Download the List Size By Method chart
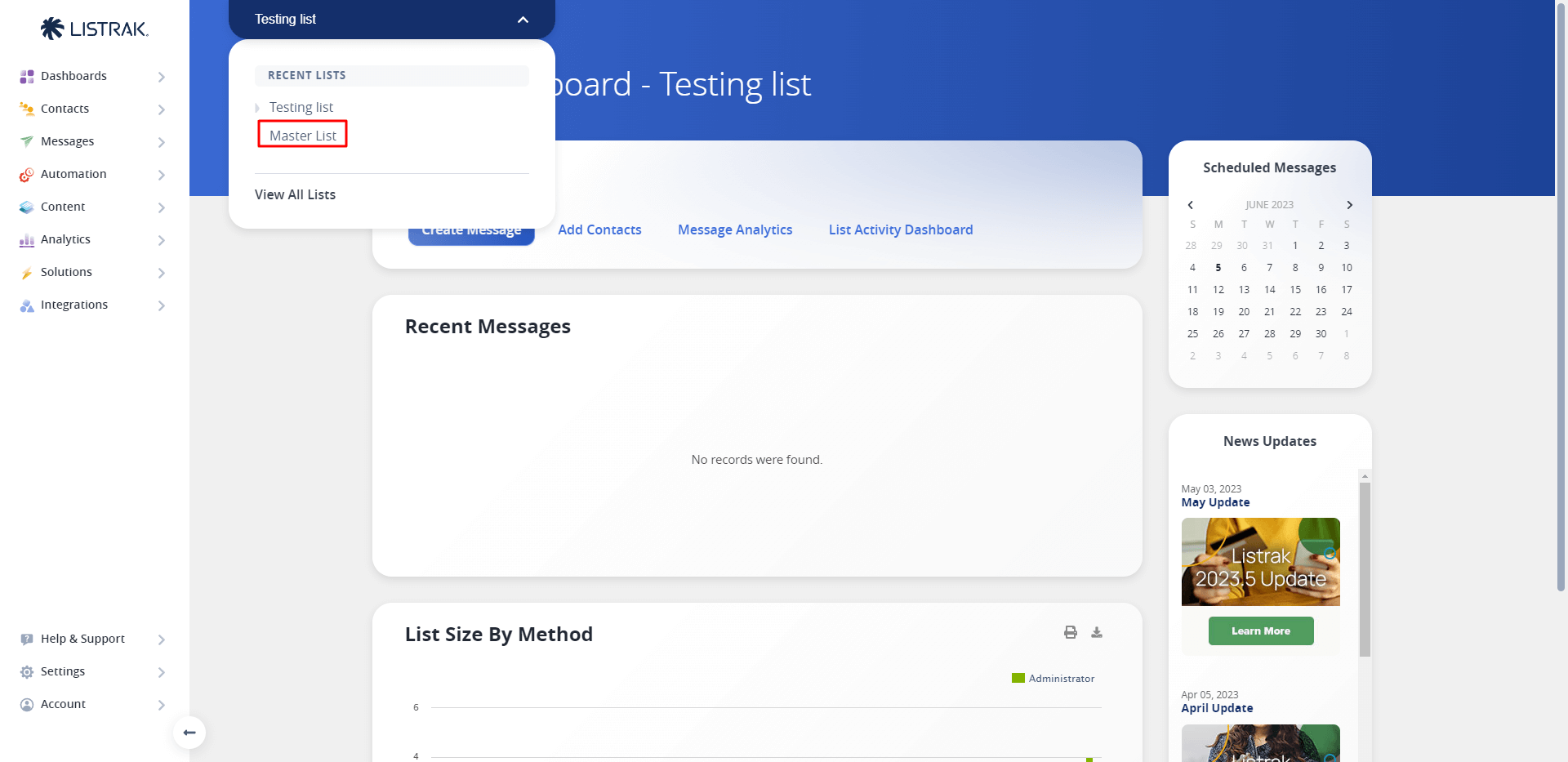This screenshot has width=1568, height=762. point(1097,632)
